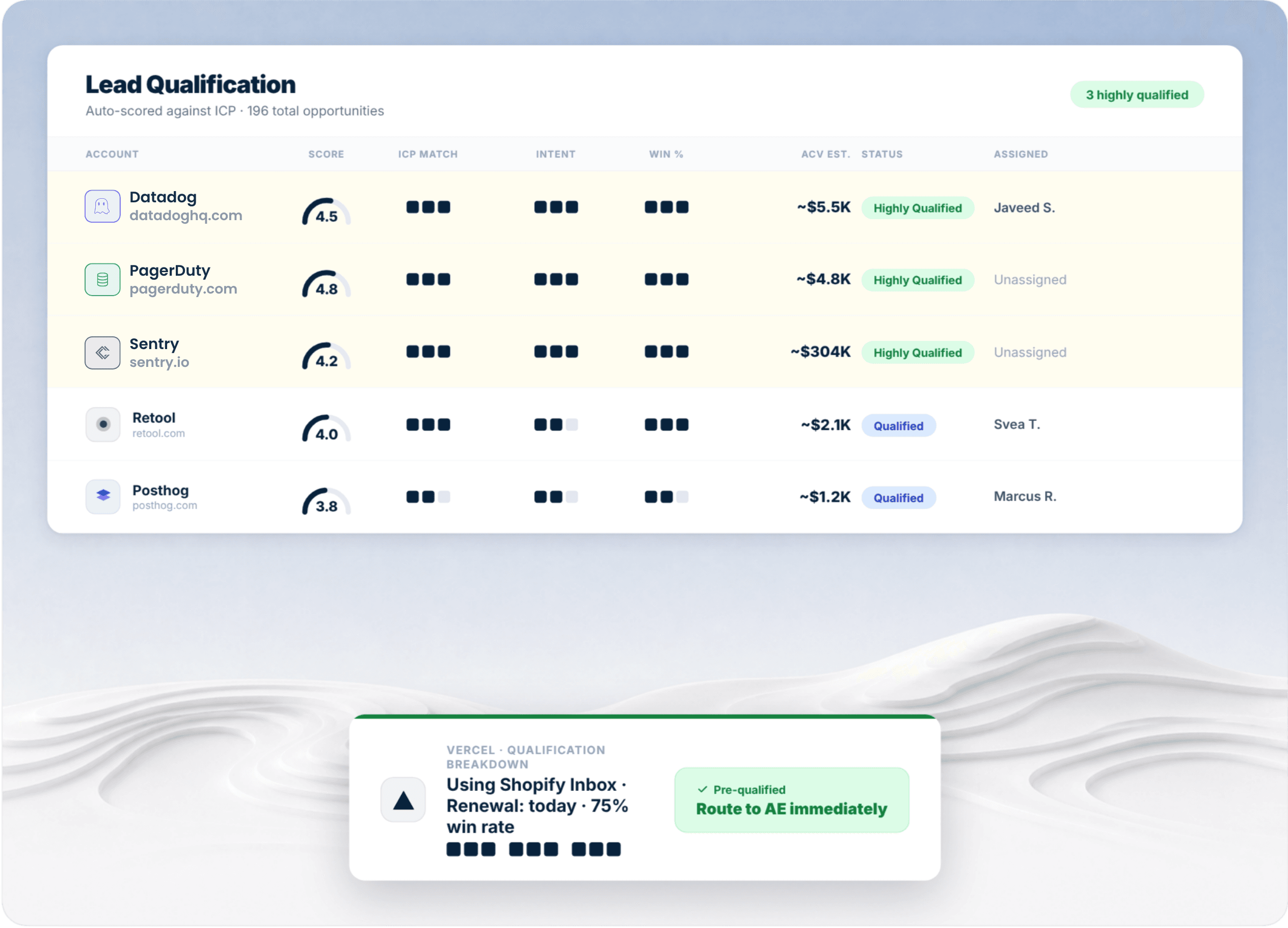Select the Sentry account name
This screenshot has height=928, width=1288.
(154, 343)
